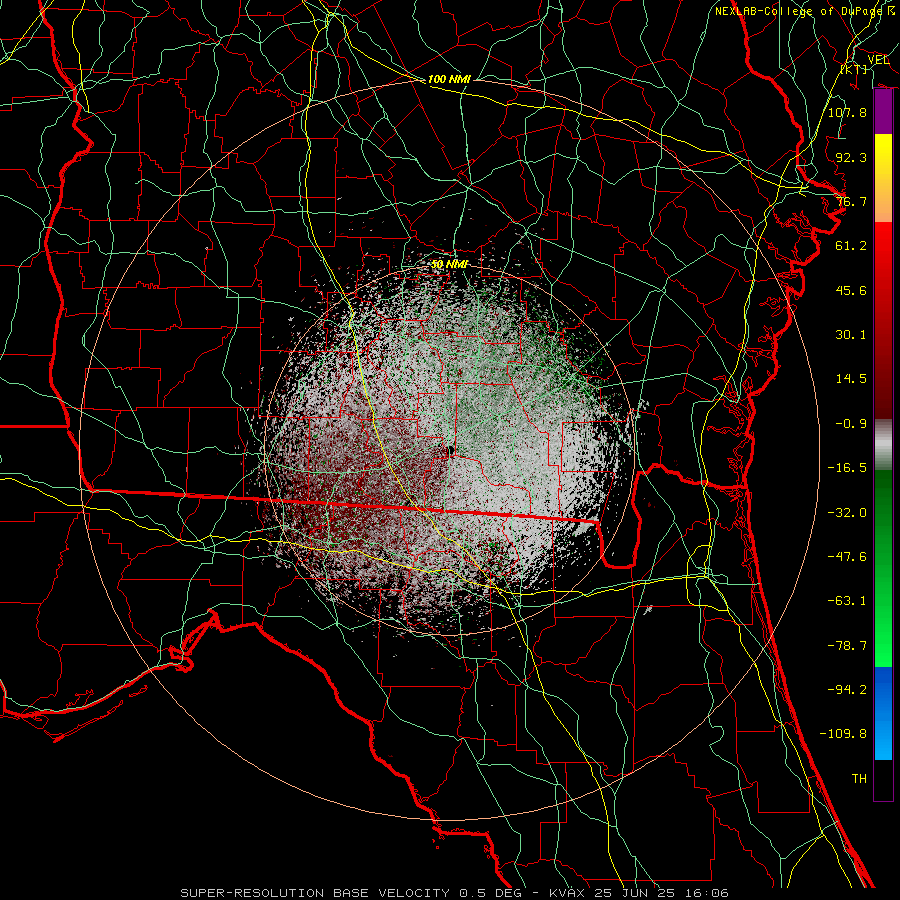This screenshot has width=900, height=900.
Task: Click the -32.0 legend value
Action: [847, 513]
